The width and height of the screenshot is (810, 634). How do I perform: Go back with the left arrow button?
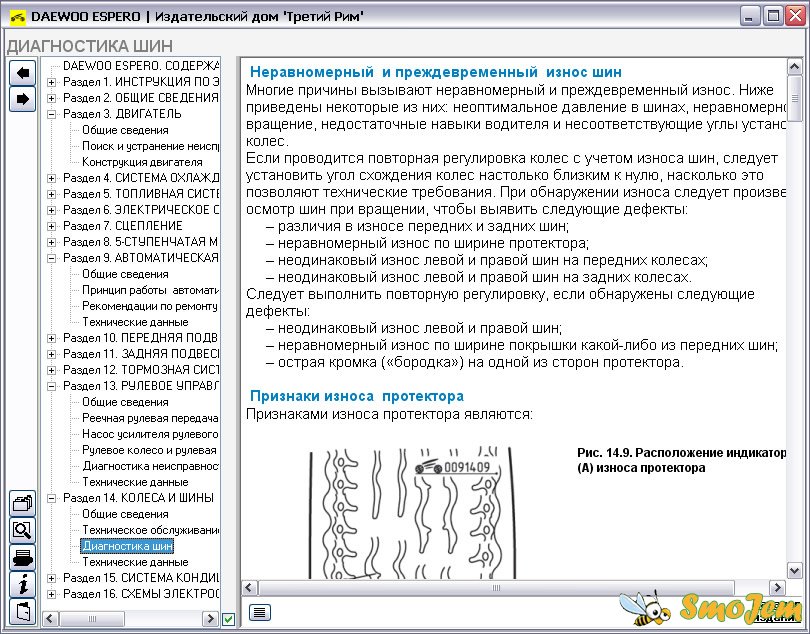[22, 72]
